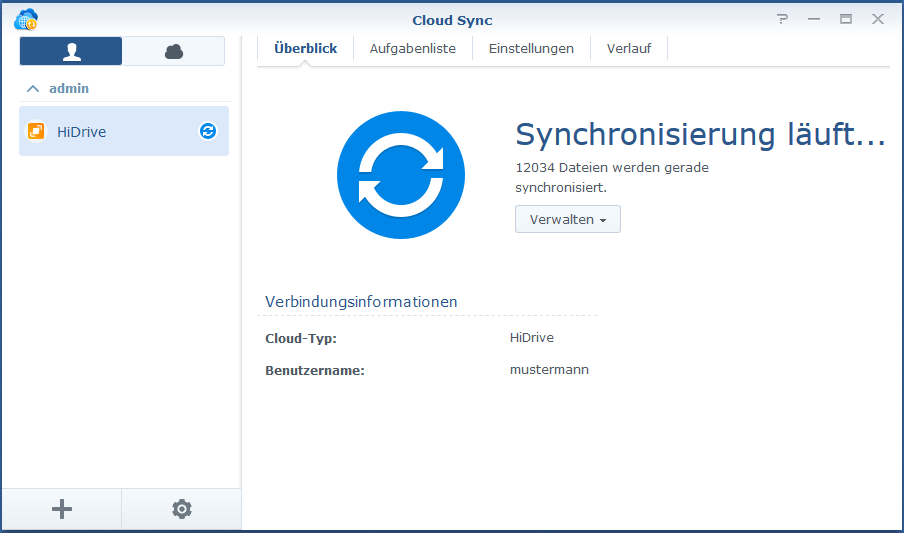Viewport: 904px width, 533px height.
Task: Click the '12034 Dateien werden gerade' text
Action: pos(612,167)
